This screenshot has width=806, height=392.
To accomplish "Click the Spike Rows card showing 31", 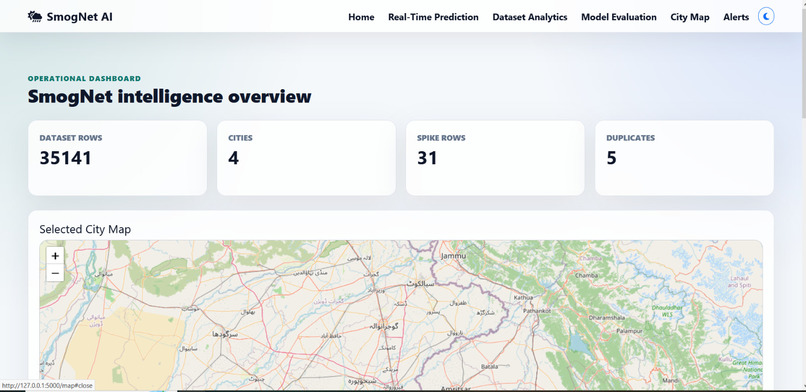I will point(495,158).
